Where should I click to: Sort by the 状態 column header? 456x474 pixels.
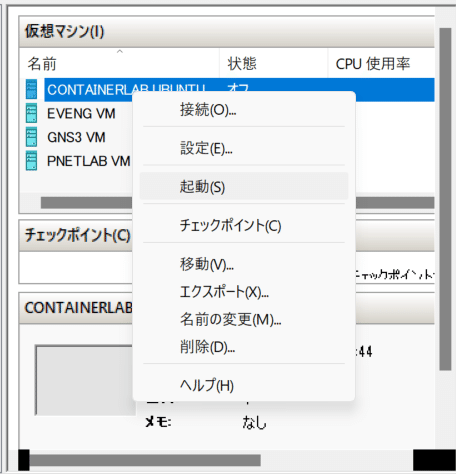coord(273,63)
